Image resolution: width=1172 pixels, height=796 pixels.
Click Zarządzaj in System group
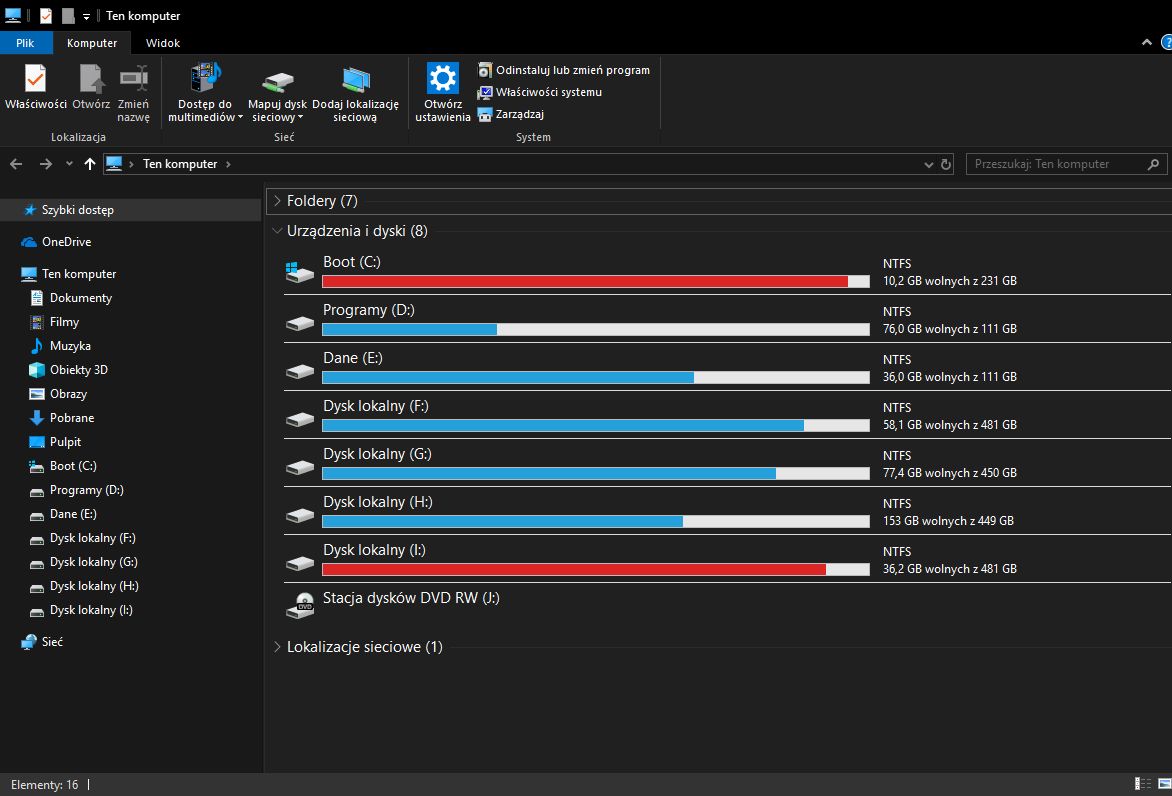(519, 114)
